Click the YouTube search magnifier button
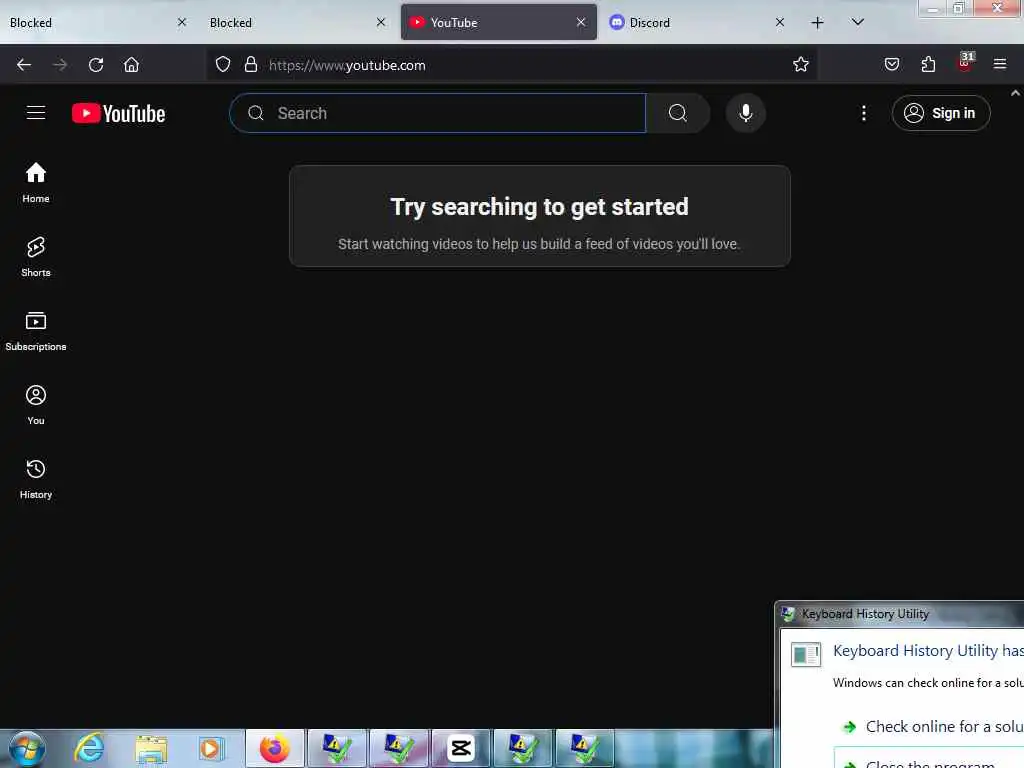The width and height of the screenshot is (1024, 768). coord(678,113)
